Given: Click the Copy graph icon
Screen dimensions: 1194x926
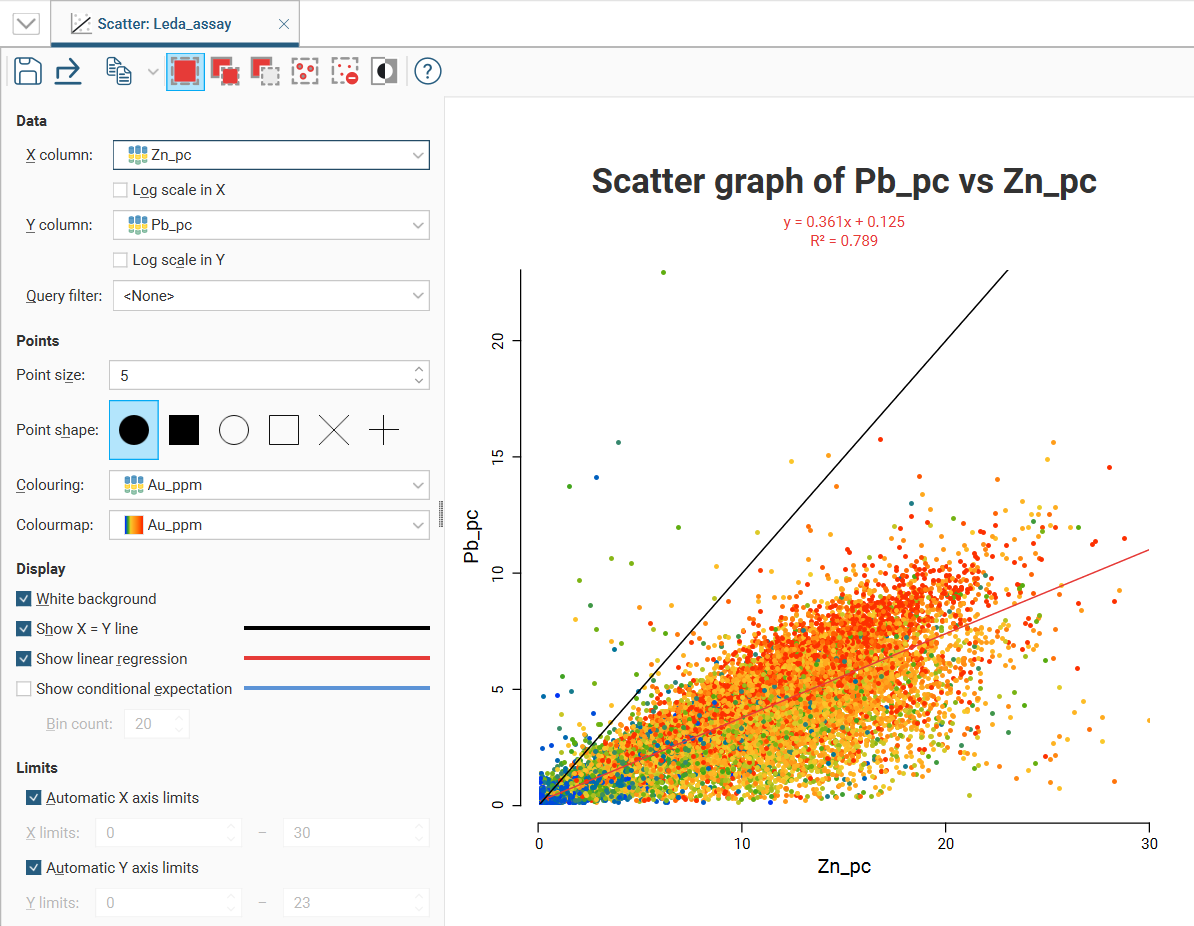Looking at the screenshot, I should point(119,71).
